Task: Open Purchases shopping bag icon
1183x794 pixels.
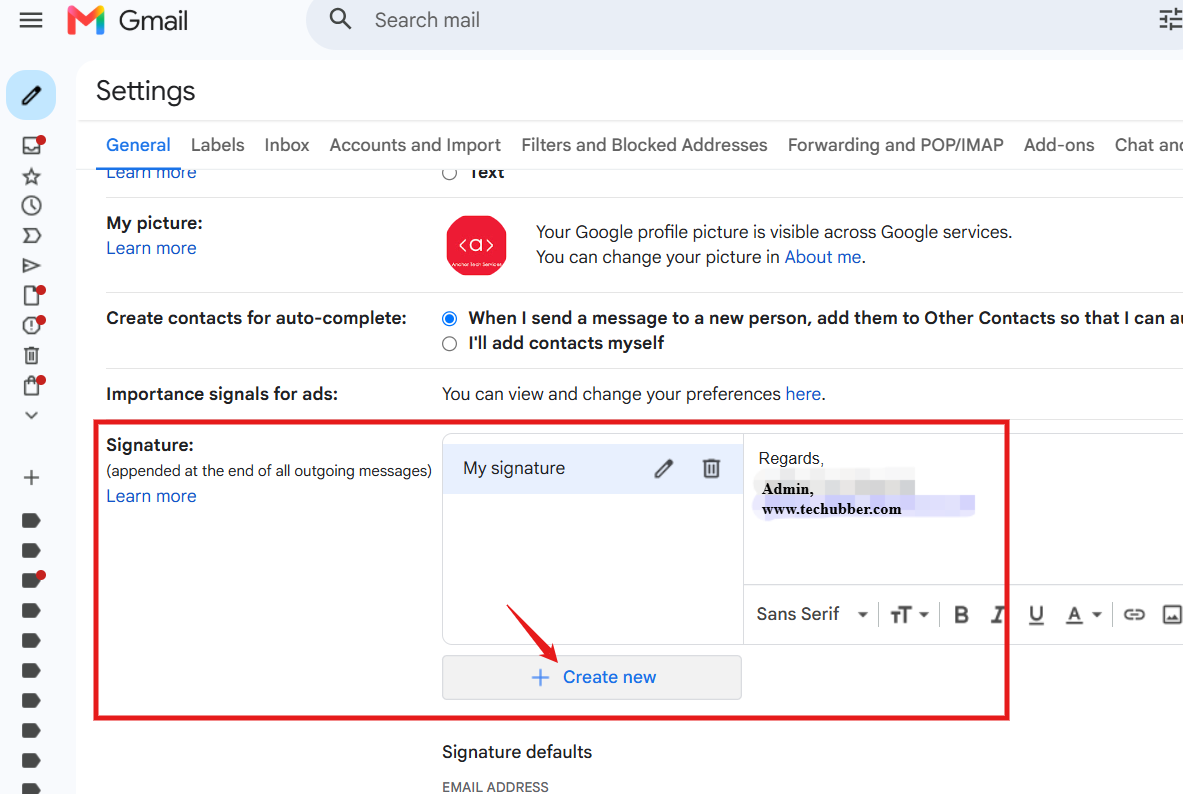Action: point(32,385)
